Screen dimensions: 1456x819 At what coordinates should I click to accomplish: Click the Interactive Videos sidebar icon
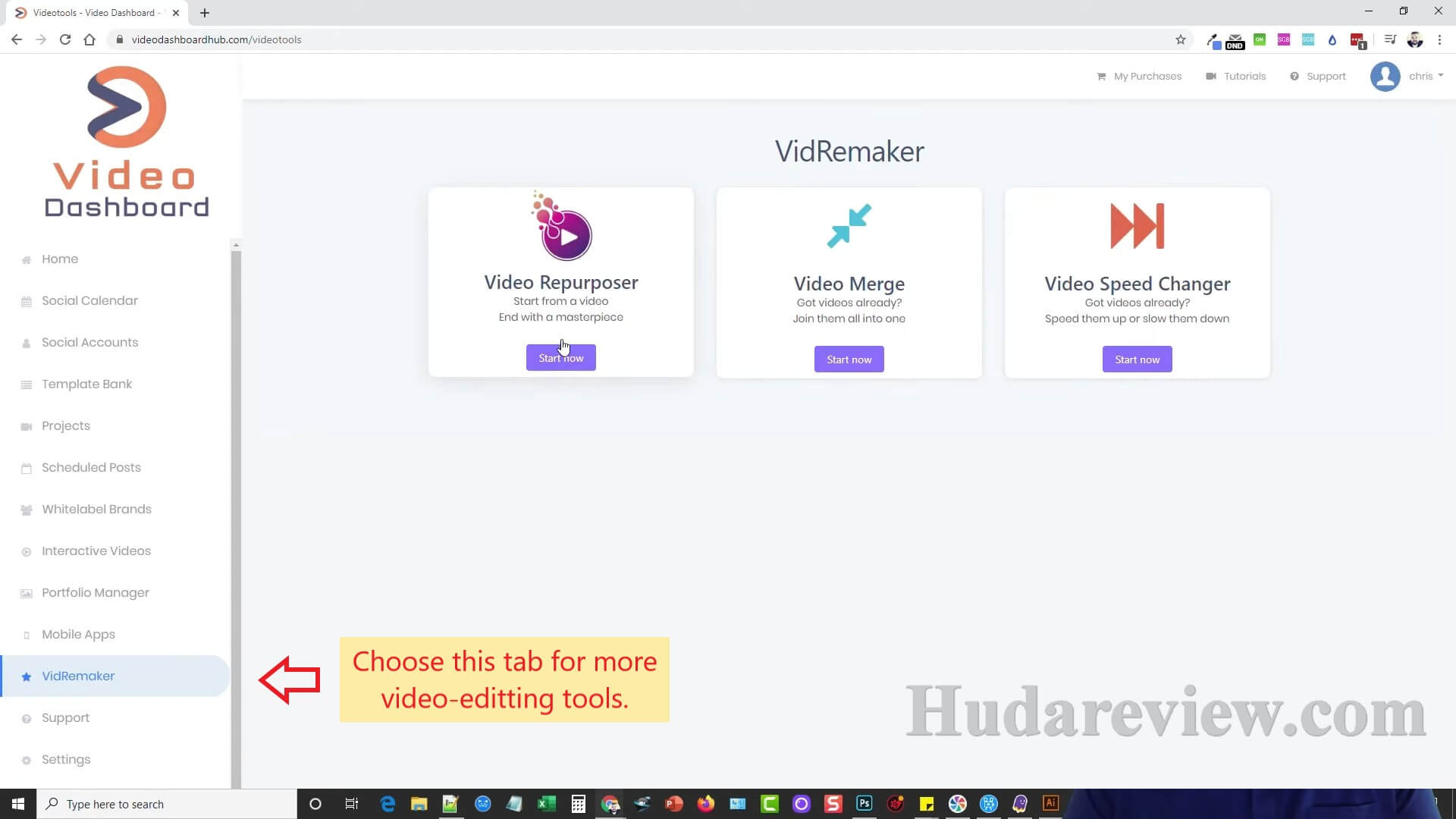pos(27,551)
